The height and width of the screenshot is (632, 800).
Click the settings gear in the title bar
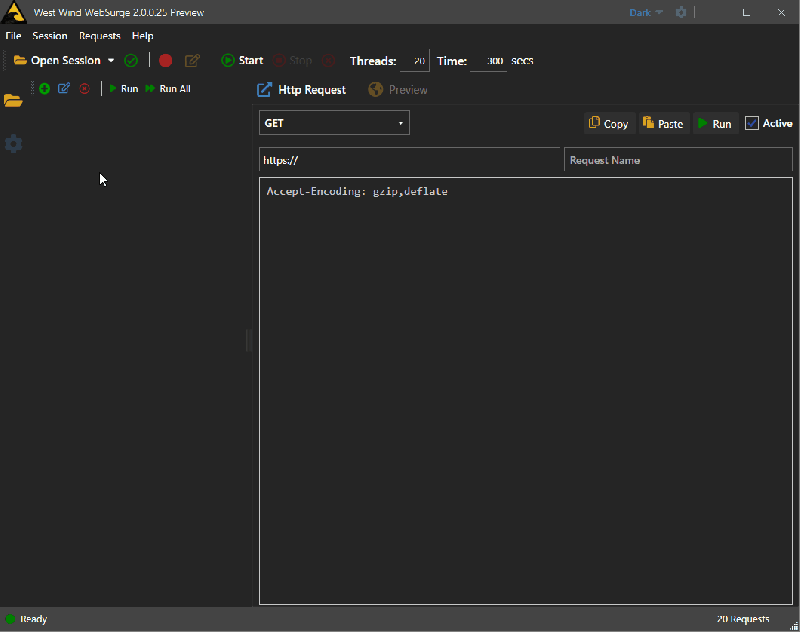(x=681, y=12)
